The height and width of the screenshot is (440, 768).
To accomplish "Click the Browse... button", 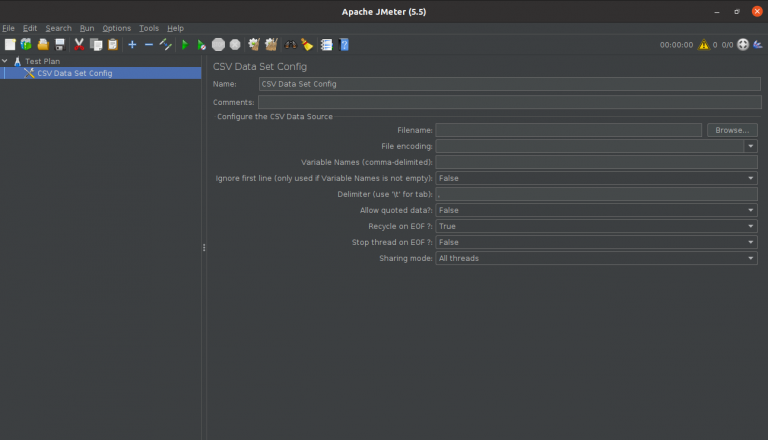I will (732, 130).
